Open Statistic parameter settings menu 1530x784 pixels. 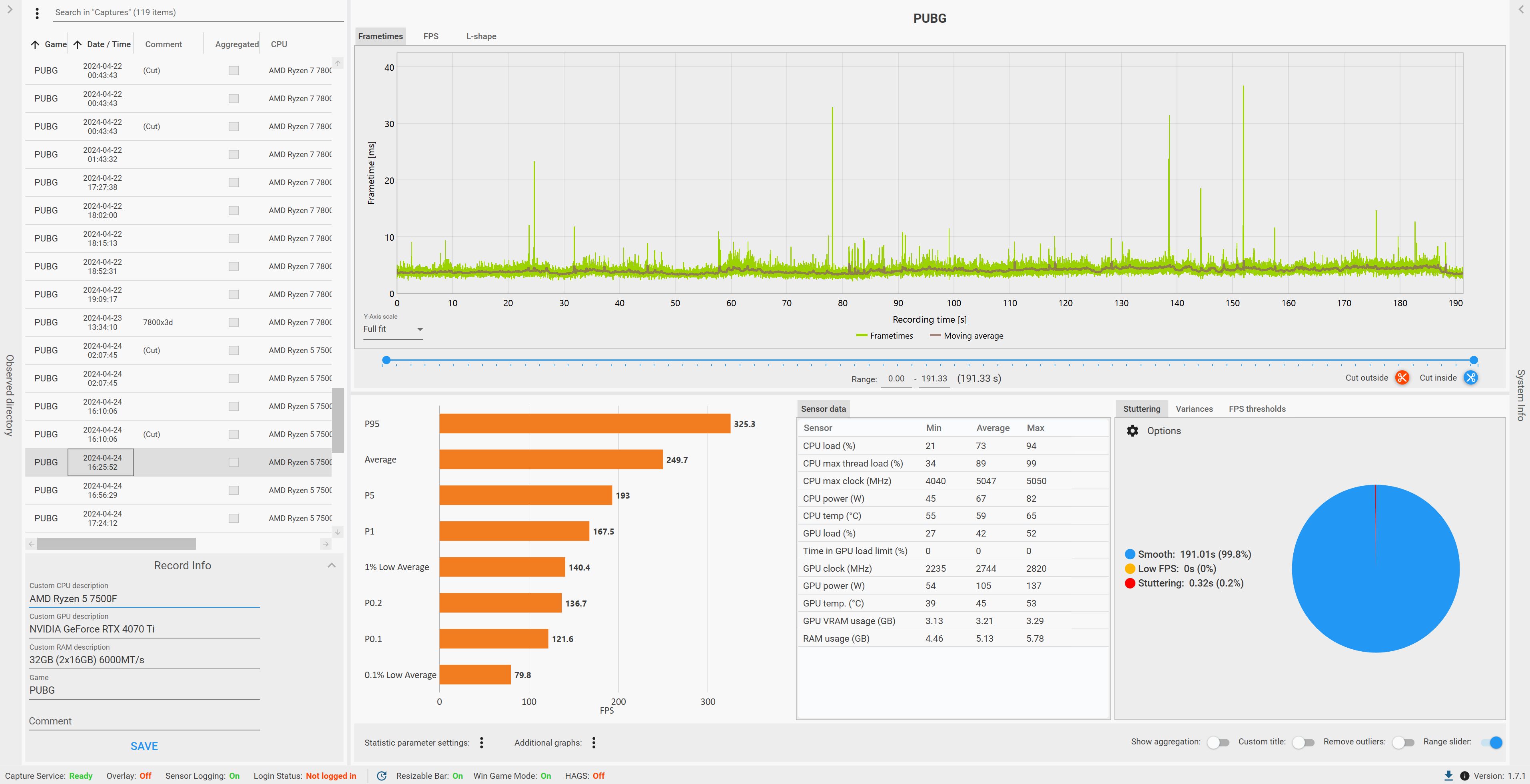[x=482, y=742]
